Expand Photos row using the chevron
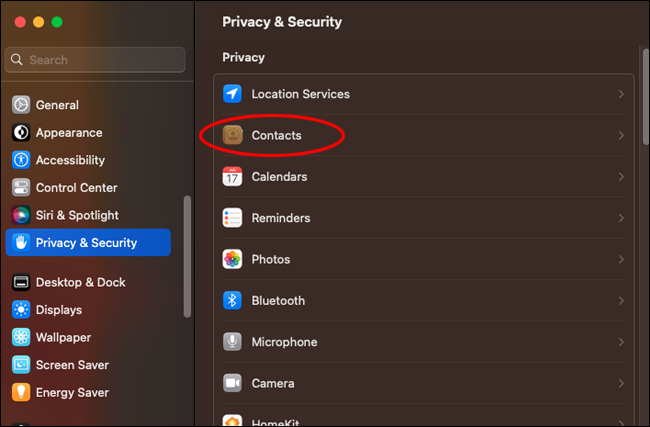The height and width of the screenshot is (427, 650). coord(621,259)
